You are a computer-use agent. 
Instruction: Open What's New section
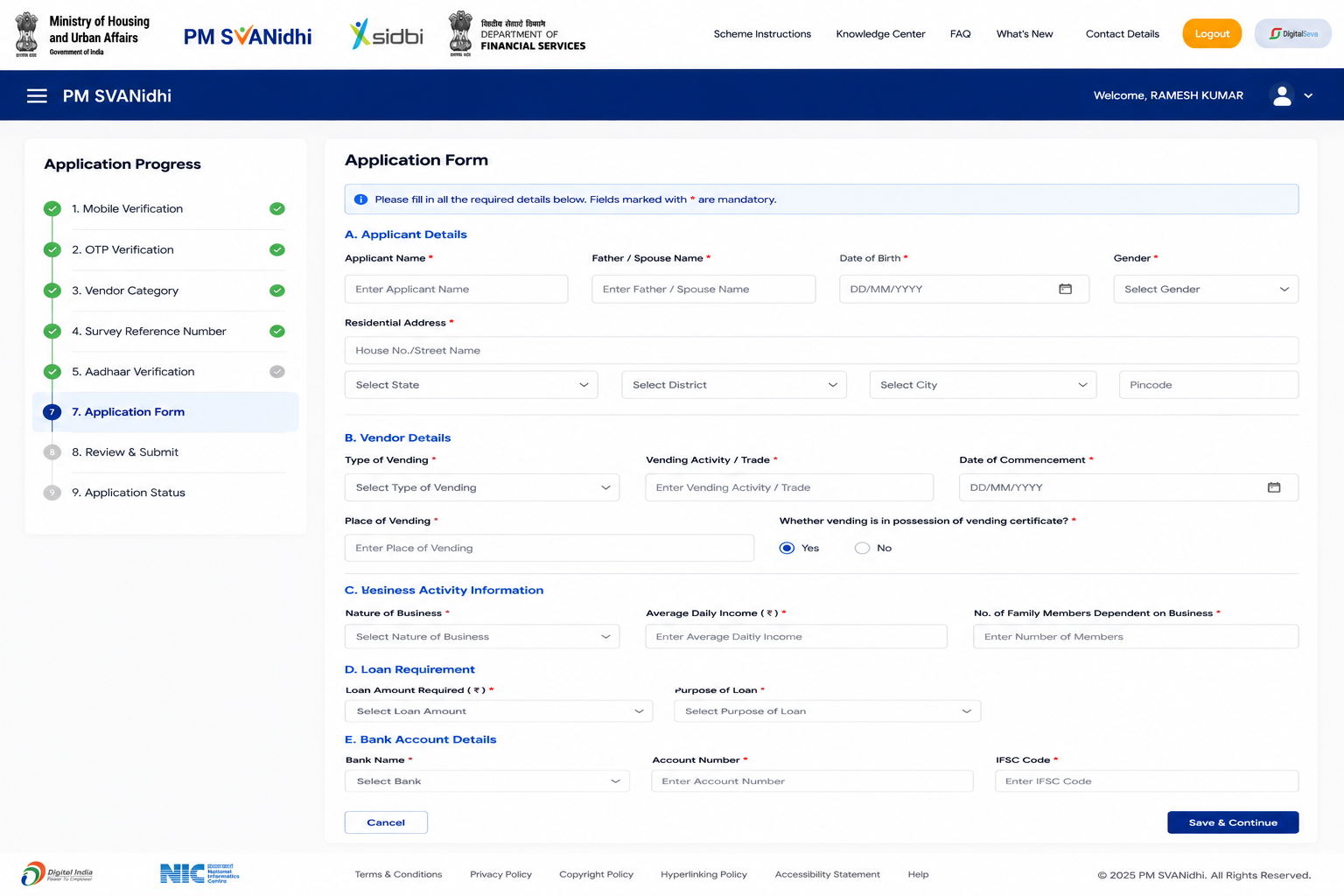coord(1025,34)
